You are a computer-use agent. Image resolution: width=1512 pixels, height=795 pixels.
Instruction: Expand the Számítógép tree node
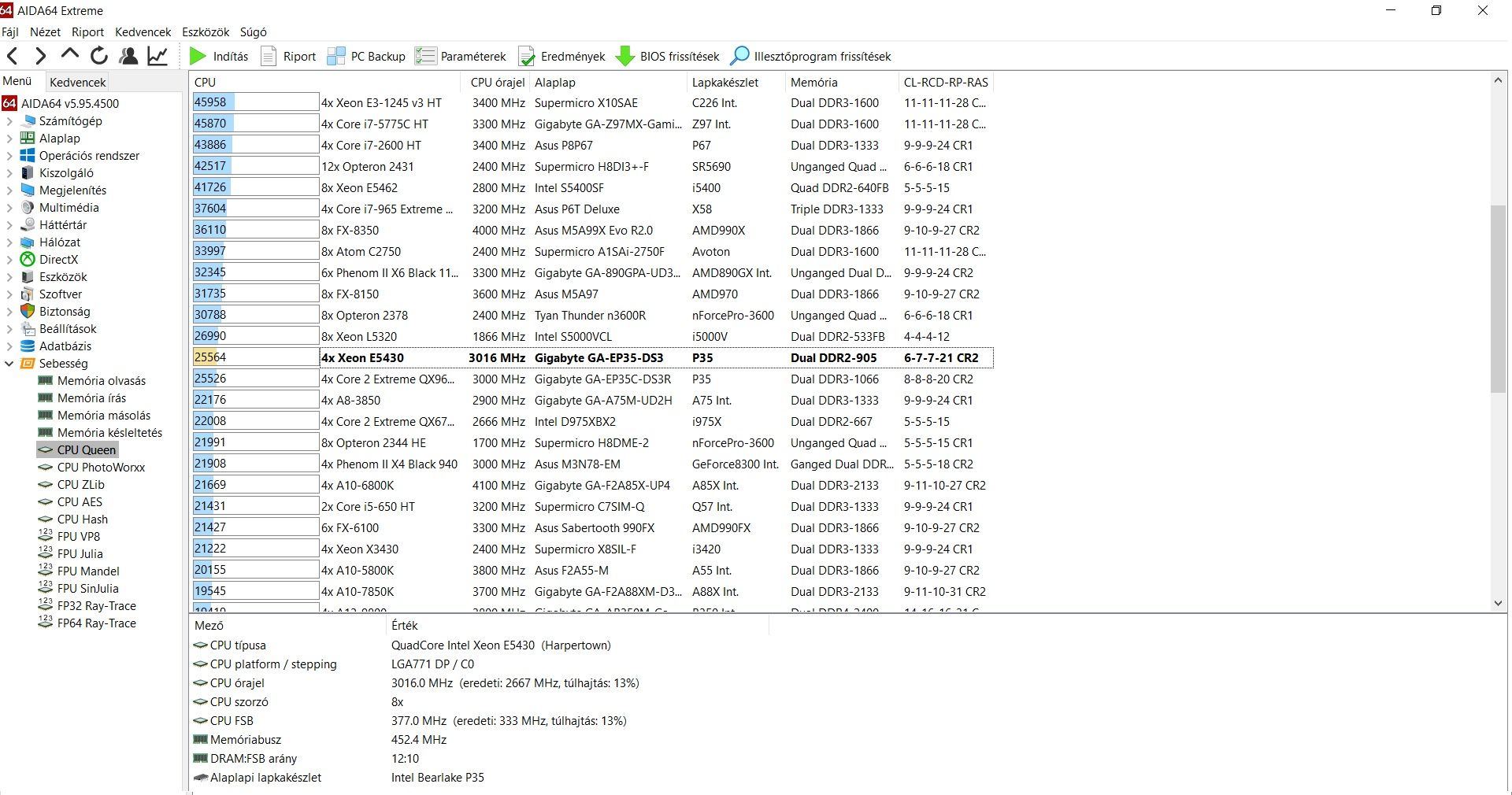9,121
